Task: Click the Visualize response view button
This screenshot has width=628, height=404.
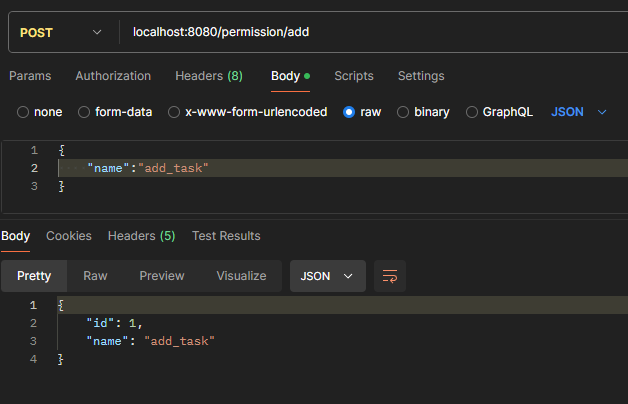Action: pyautogui.click(x=241, y=276)
